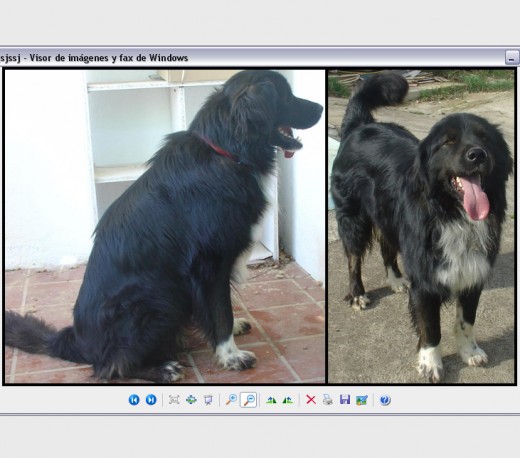Select the Best Fit view icon

pyautogui.click(x=174, y=400)
